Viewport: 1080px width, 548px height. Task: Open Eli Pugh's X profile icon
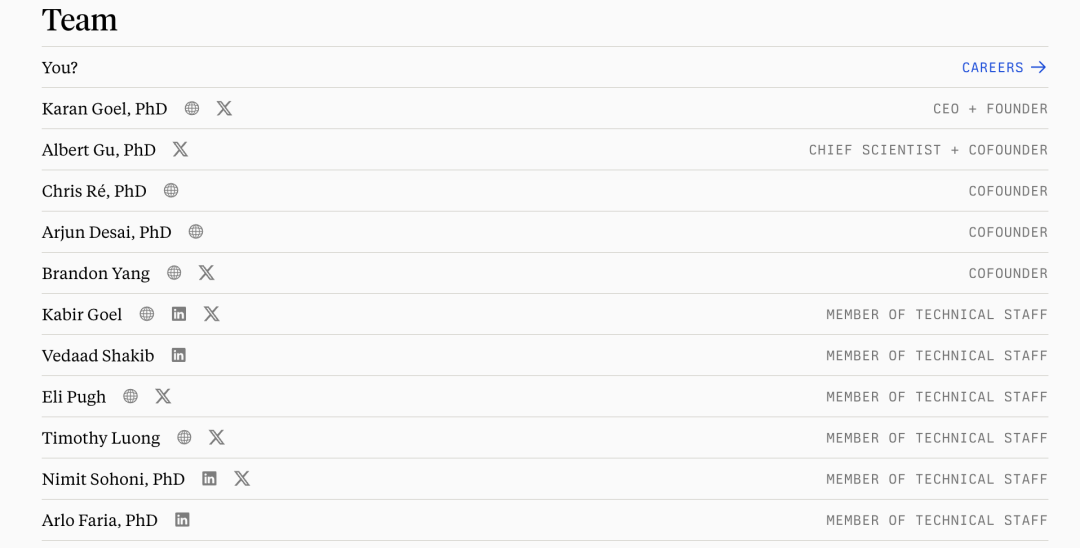click(x=163, y=396)
